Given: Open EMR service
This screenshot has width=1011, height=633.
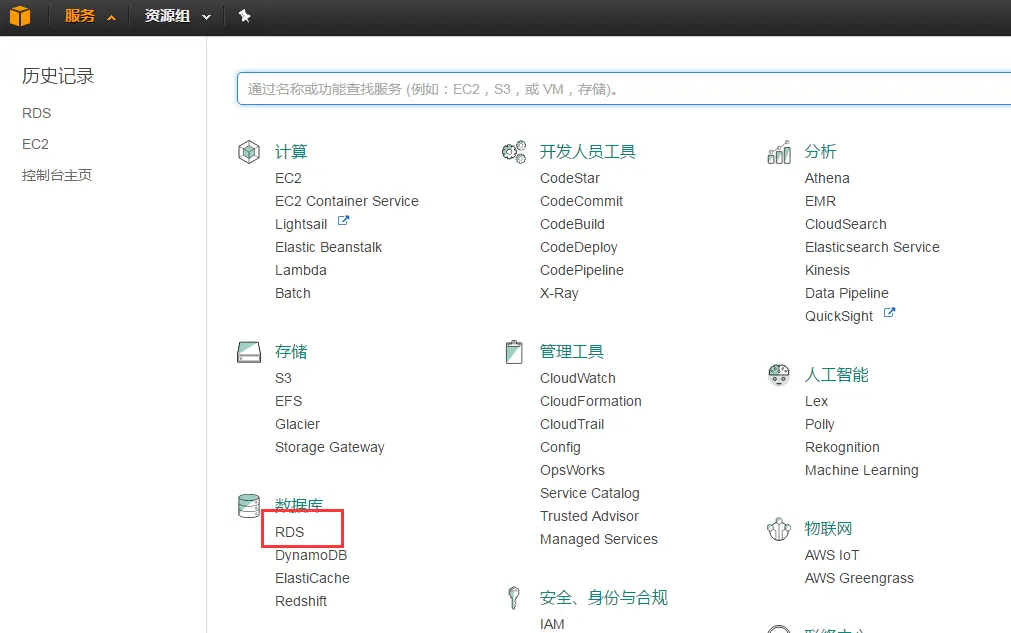Looking at the screenshot, I should (x=820, y=202).
